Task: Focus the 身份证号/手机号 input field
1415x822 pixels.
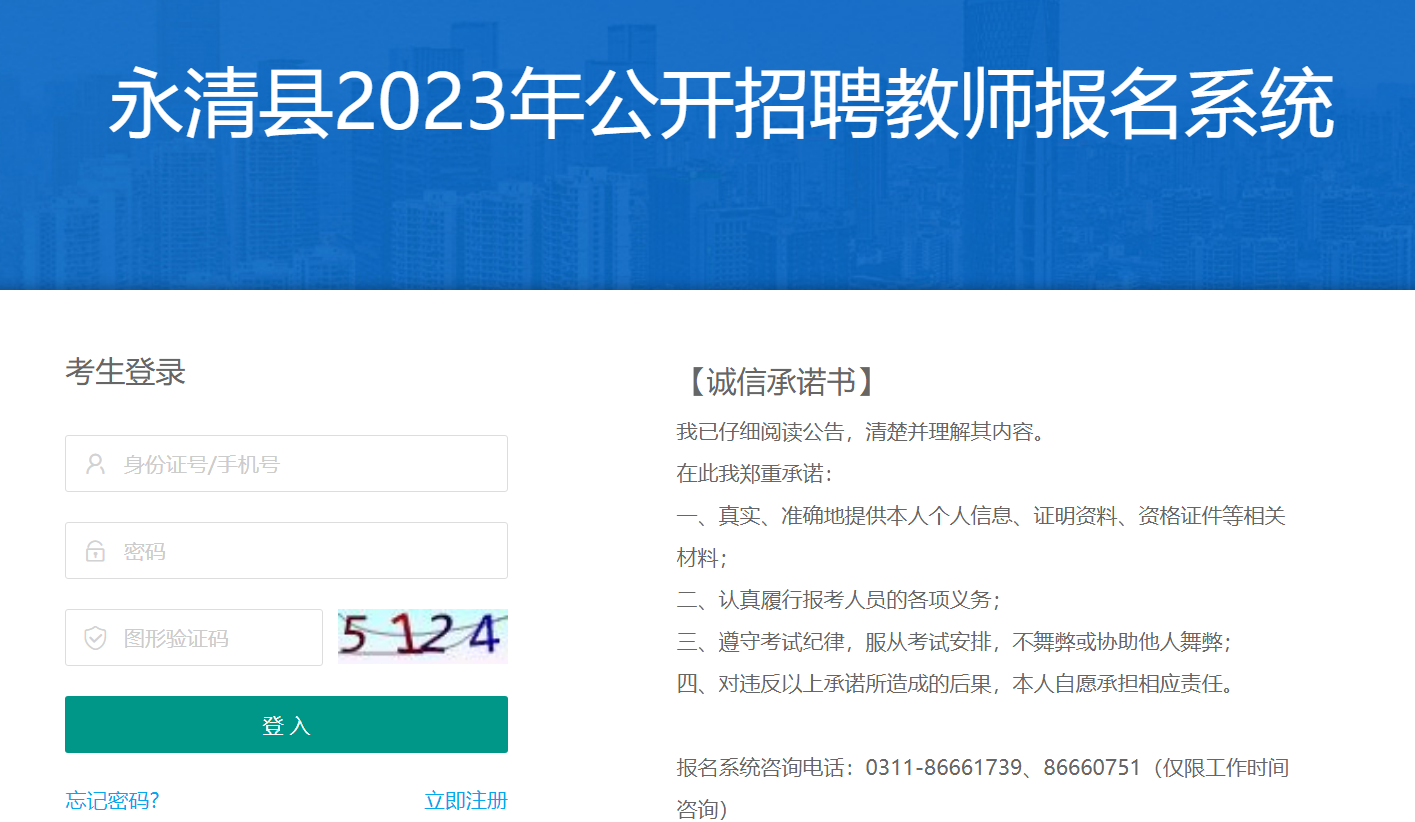Action: tap(286, 464)
